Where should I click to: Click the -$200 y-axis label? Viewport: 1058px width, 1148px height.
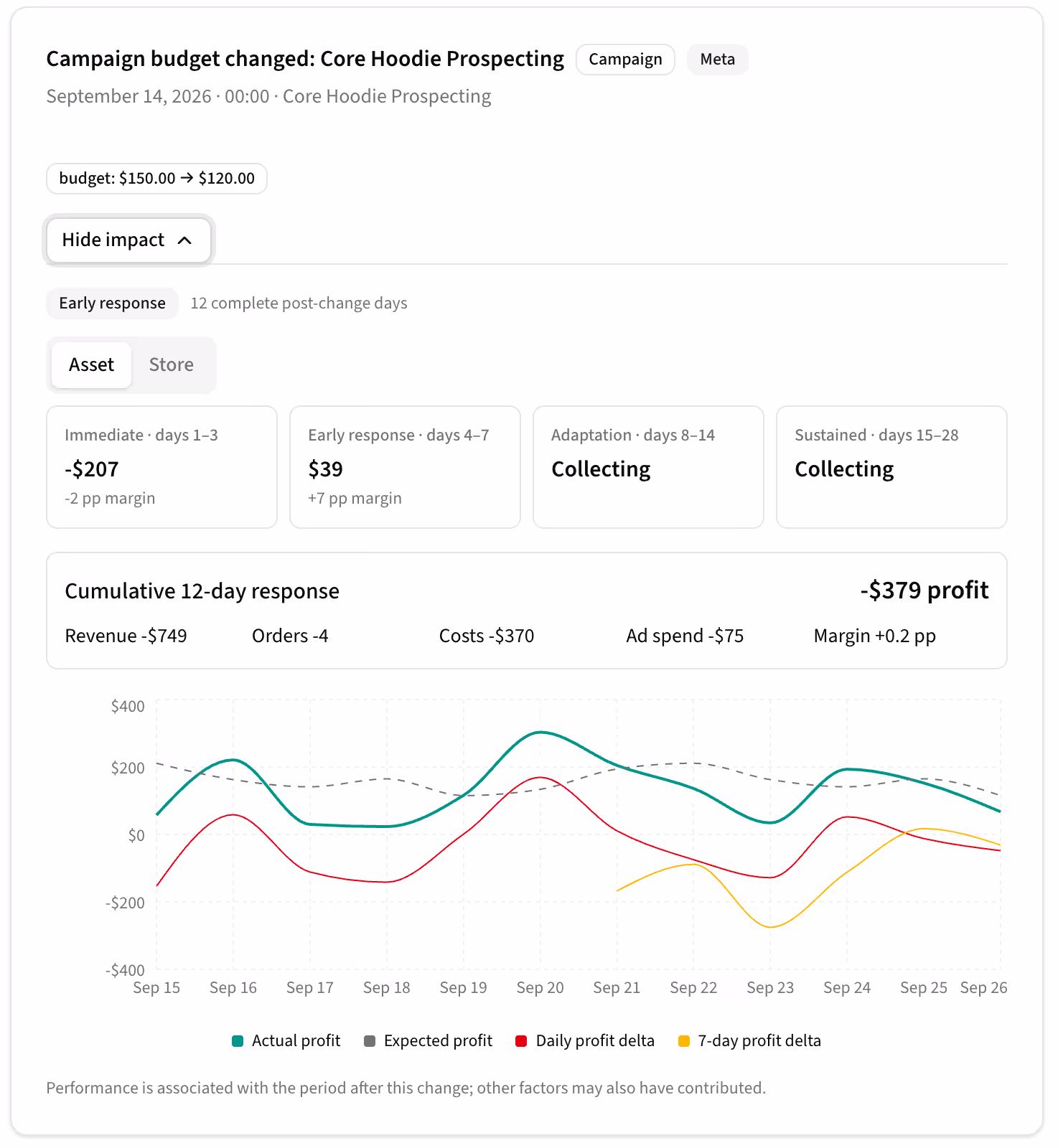point(125,903)
